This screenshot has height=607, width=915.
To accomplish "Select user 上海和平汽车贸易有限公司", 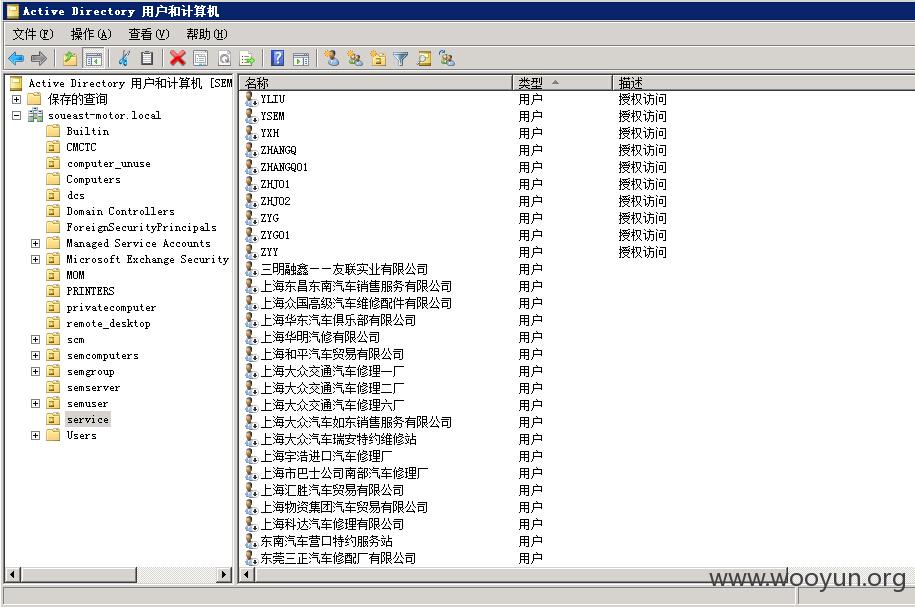I will 332,354.
